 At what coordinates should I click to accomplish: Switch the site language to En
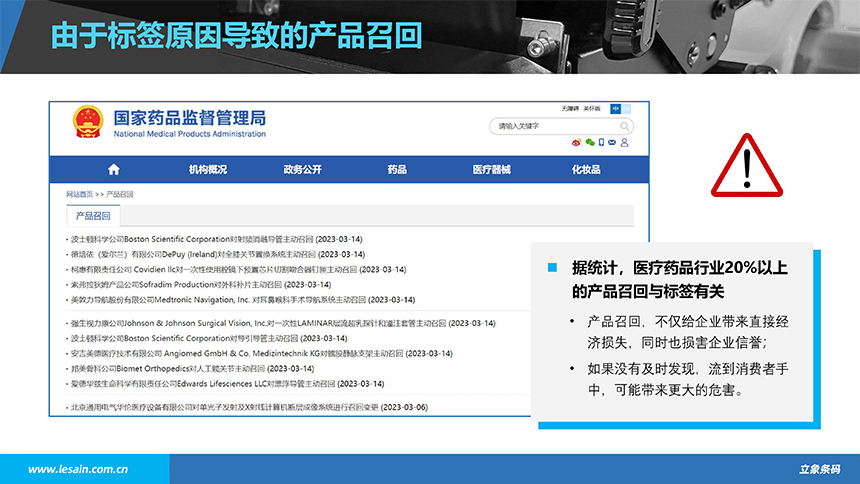tap(629, 108)
